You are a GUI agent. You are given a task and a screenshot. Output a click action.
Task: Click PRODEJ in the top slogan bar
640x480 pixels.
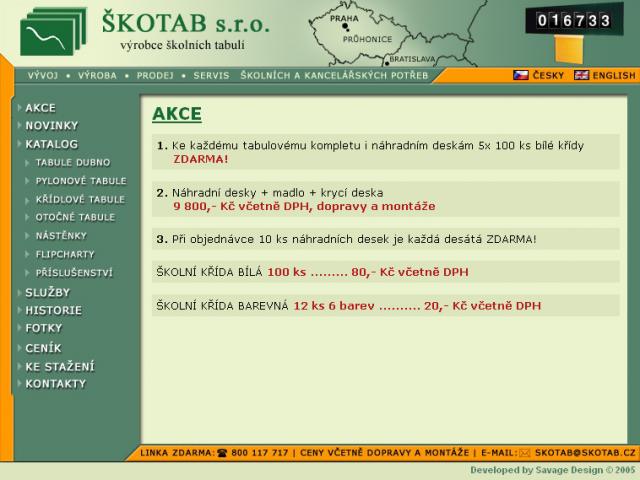[155, 76]
